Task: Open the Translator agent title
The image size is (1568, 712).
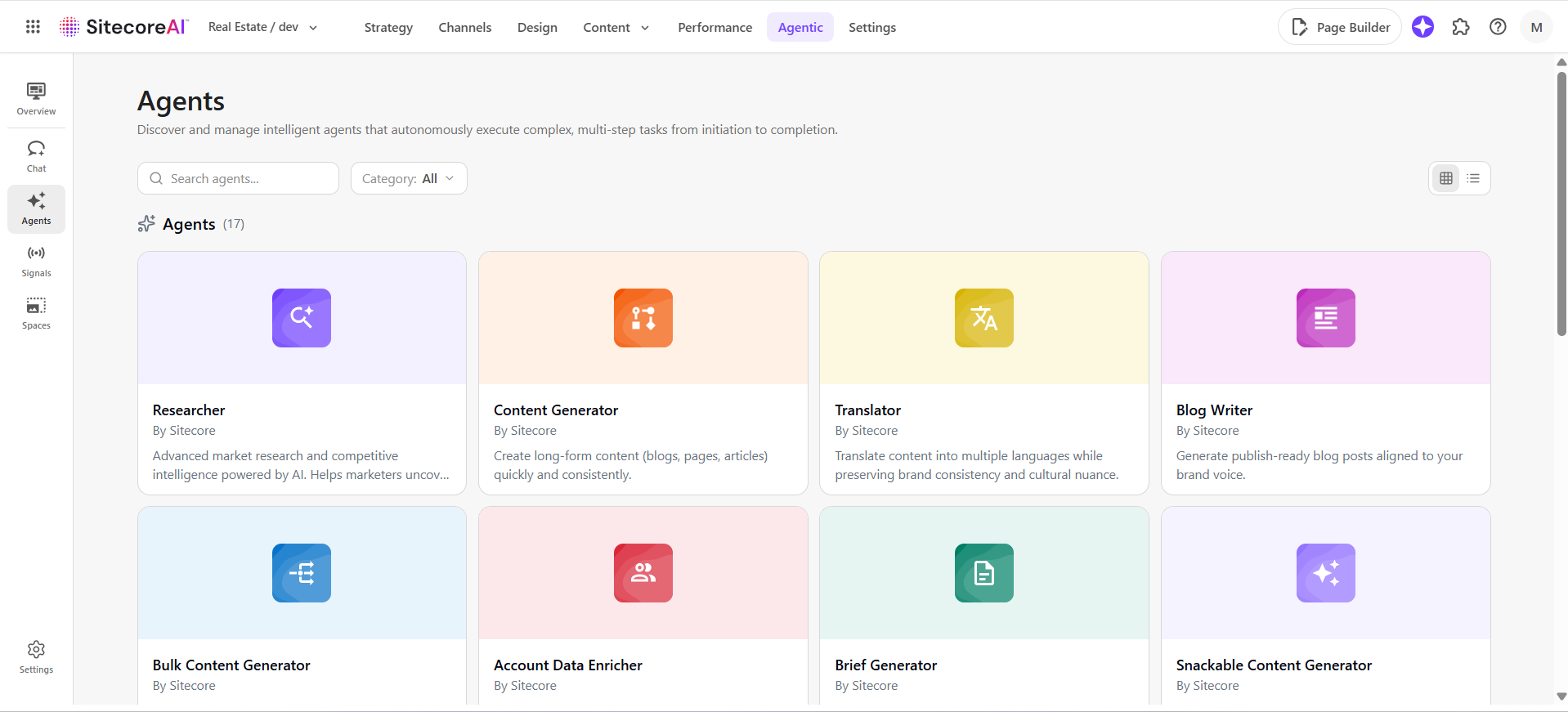Action: pyautogui.click(x=868, y=410)
